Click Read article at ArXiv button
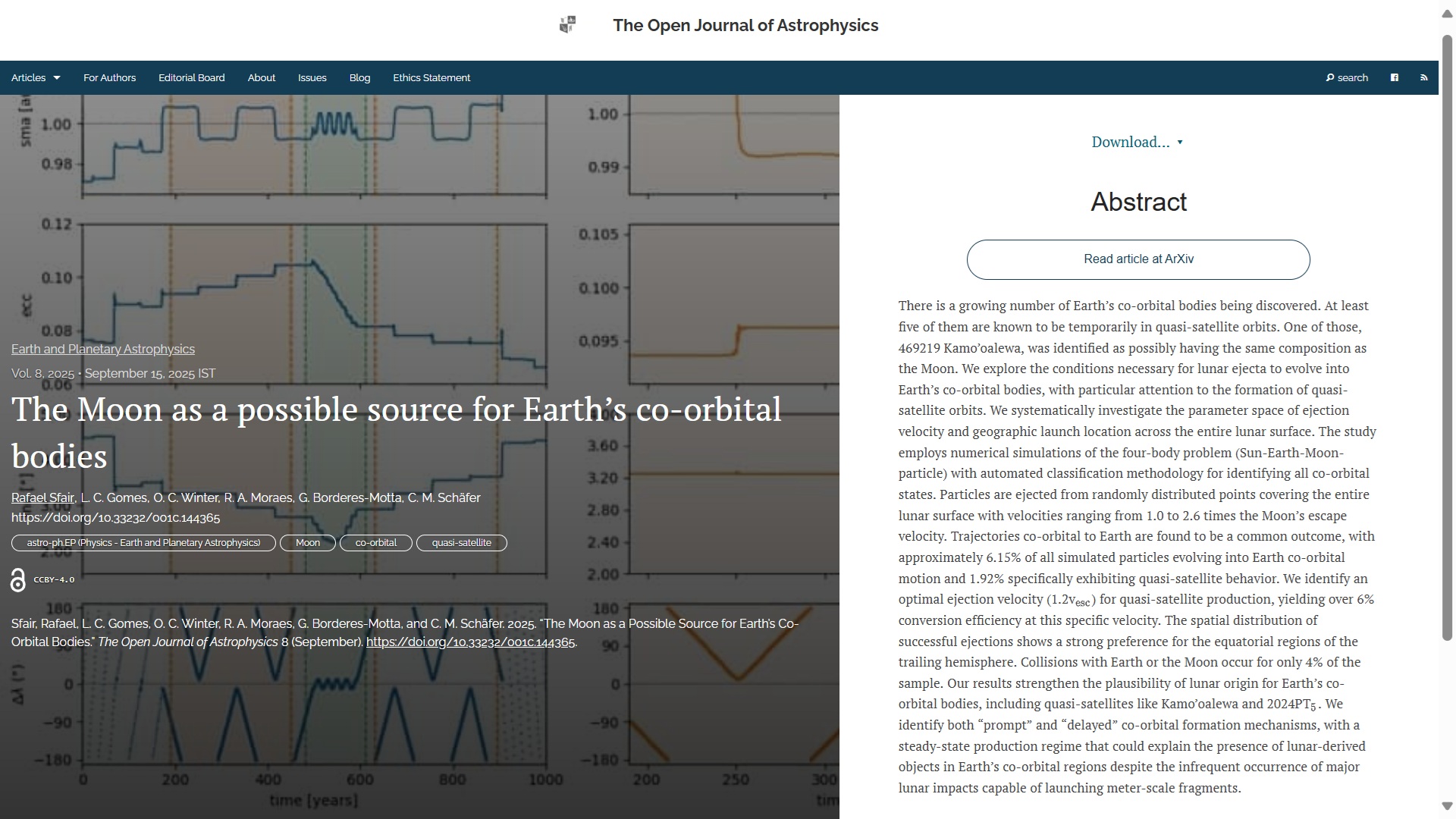 [1137, 259]
